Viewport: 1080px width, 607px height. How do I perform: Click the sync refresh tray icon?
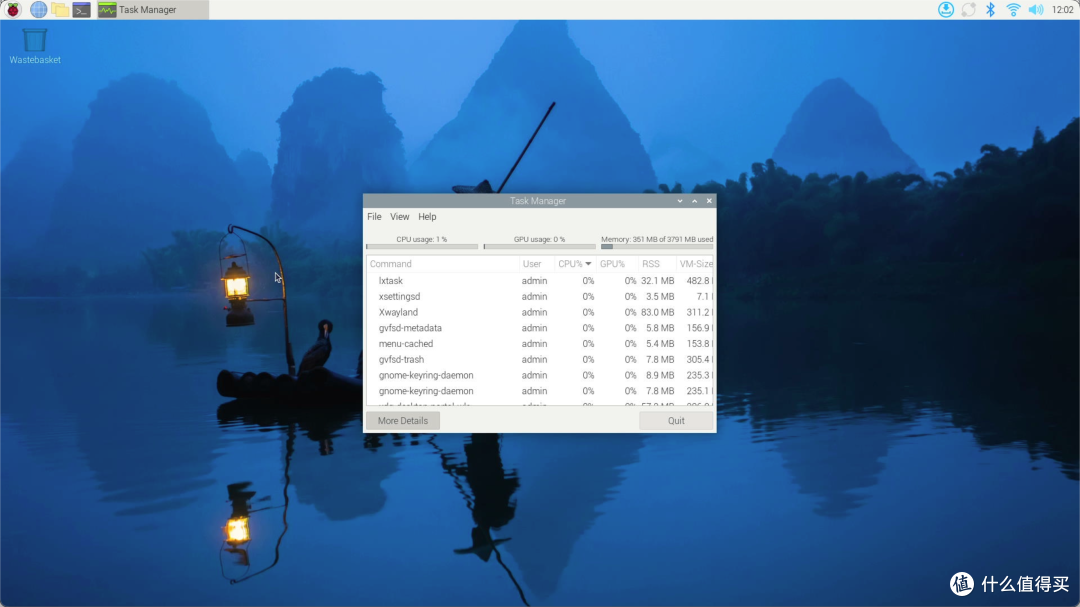tap(968, 10)
